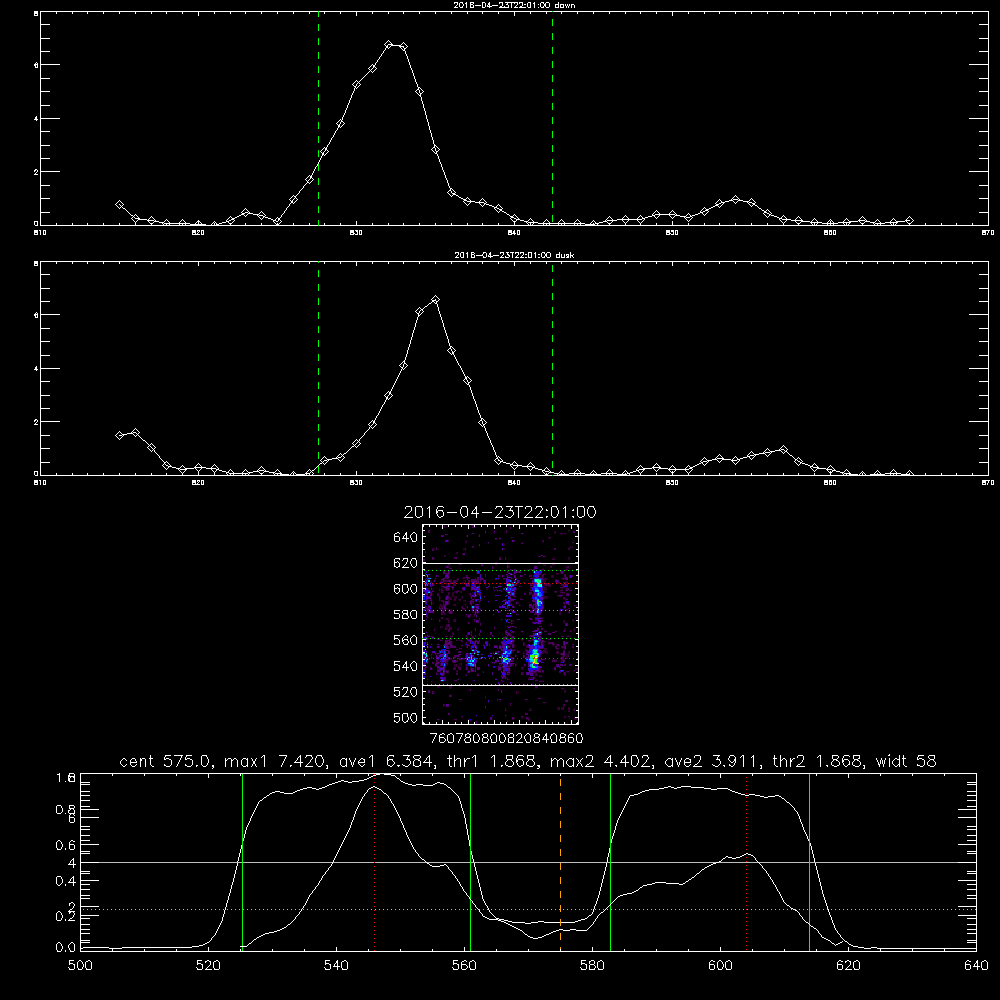The height and width of the screenshot is (1000, 1000).
Task: Click the large '2016-04-23T22:01:00' title above spectral image
Action: point(500,512)
